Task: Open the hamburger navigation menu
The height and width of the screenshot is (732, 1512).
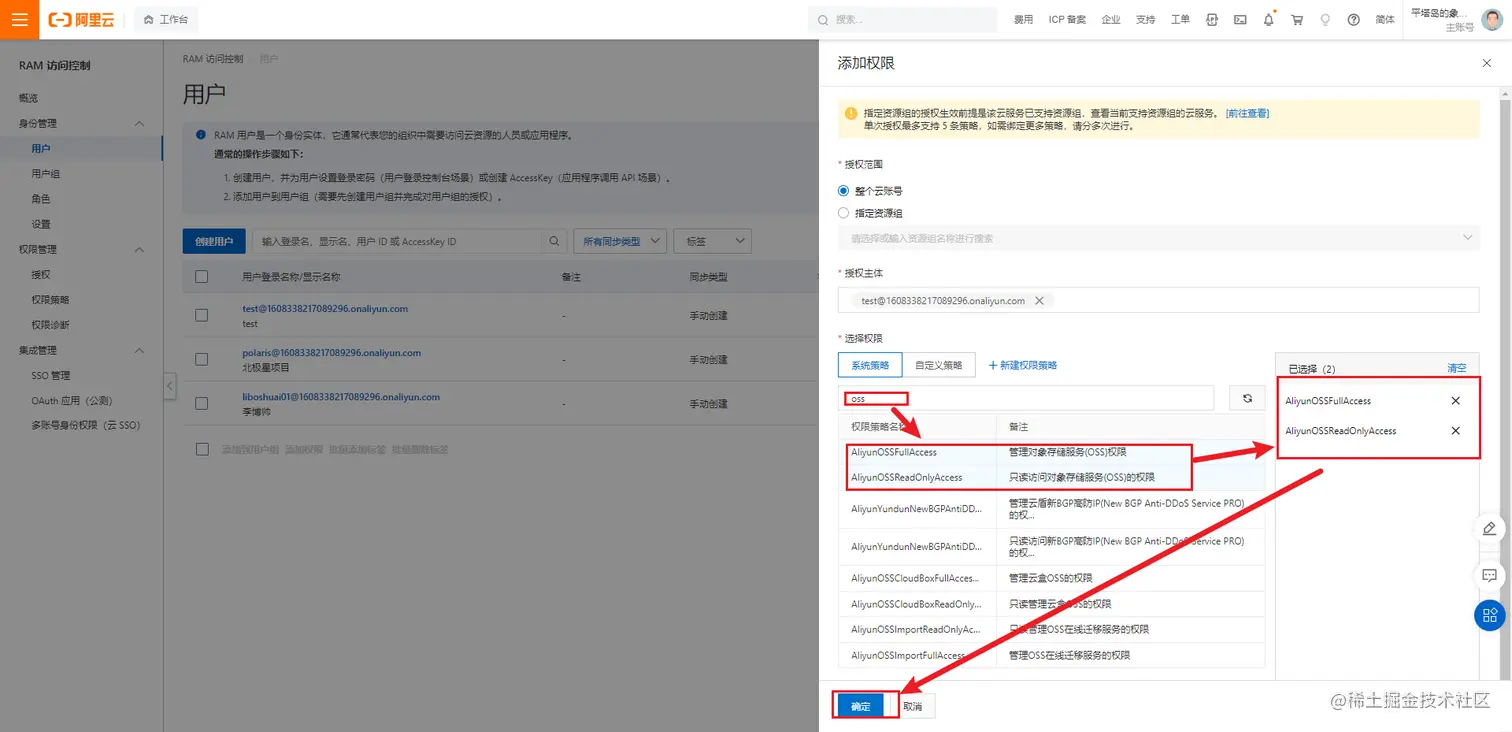Action: click(19, 19)
